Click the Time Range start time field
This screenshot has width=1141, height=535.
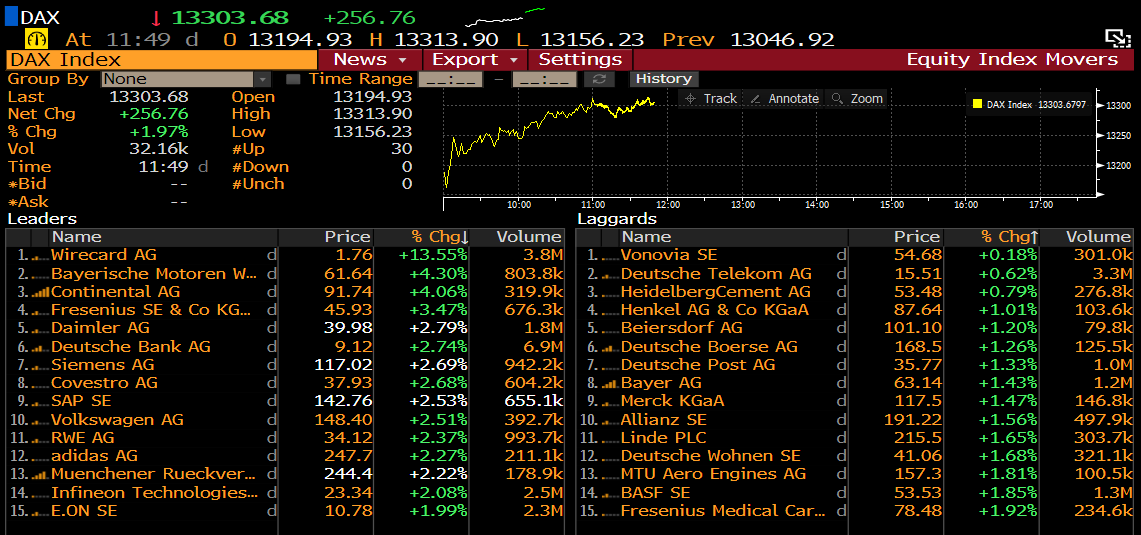coord(450,79)
